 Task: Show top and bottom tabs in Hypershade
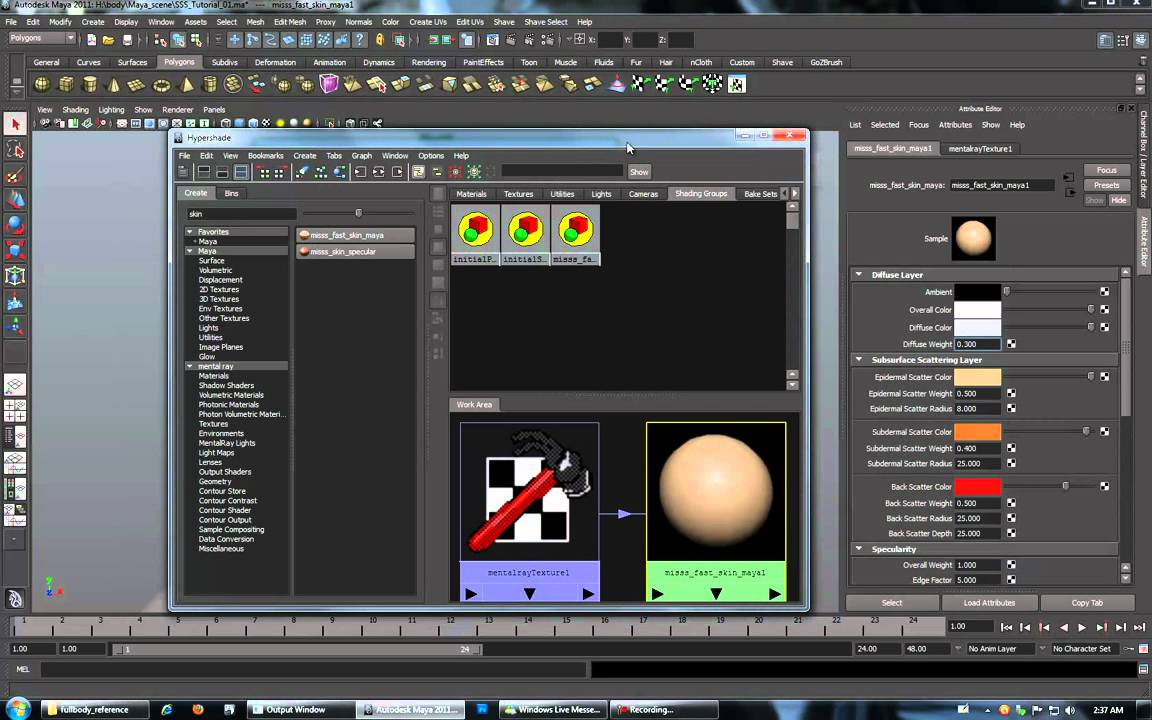tap(241, 172)
